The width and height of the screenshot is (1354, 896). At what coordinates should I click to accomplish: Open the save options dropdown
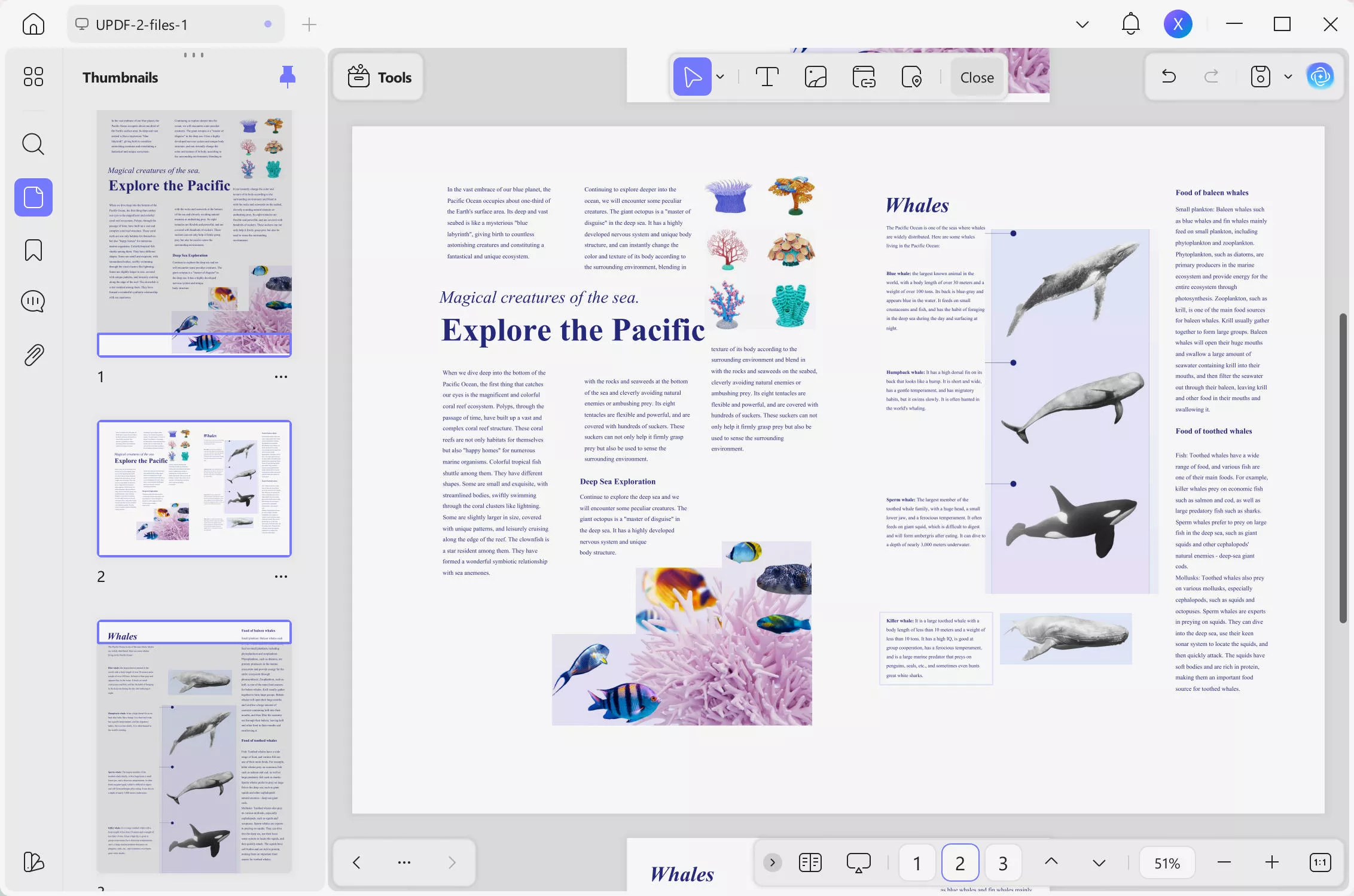1287,76
